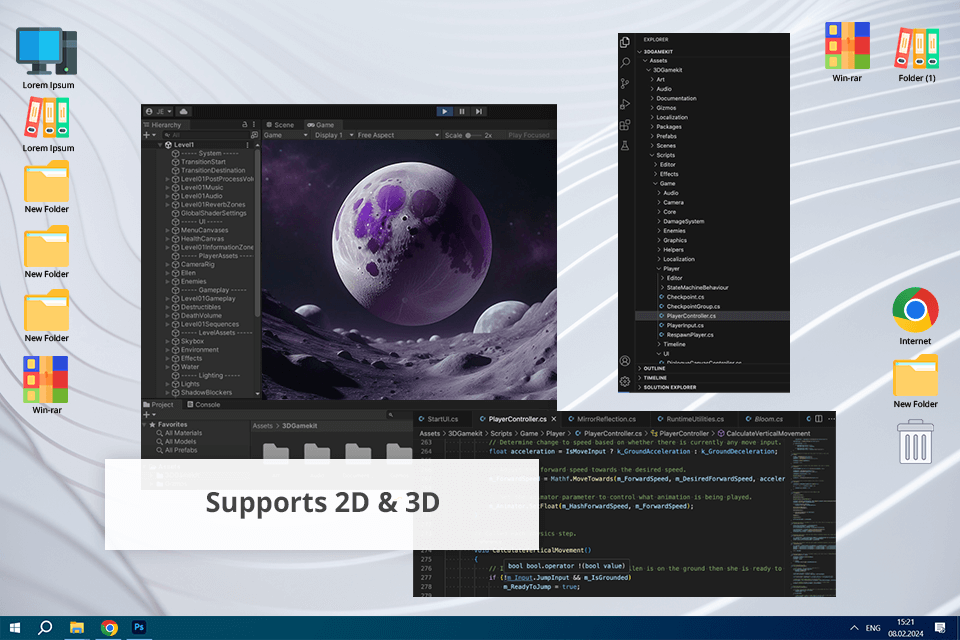The width and height of the screenshot is (960, 640).
Task: Toggle the Hierarchy panel lock icon
Action: (x=243, y=125)
